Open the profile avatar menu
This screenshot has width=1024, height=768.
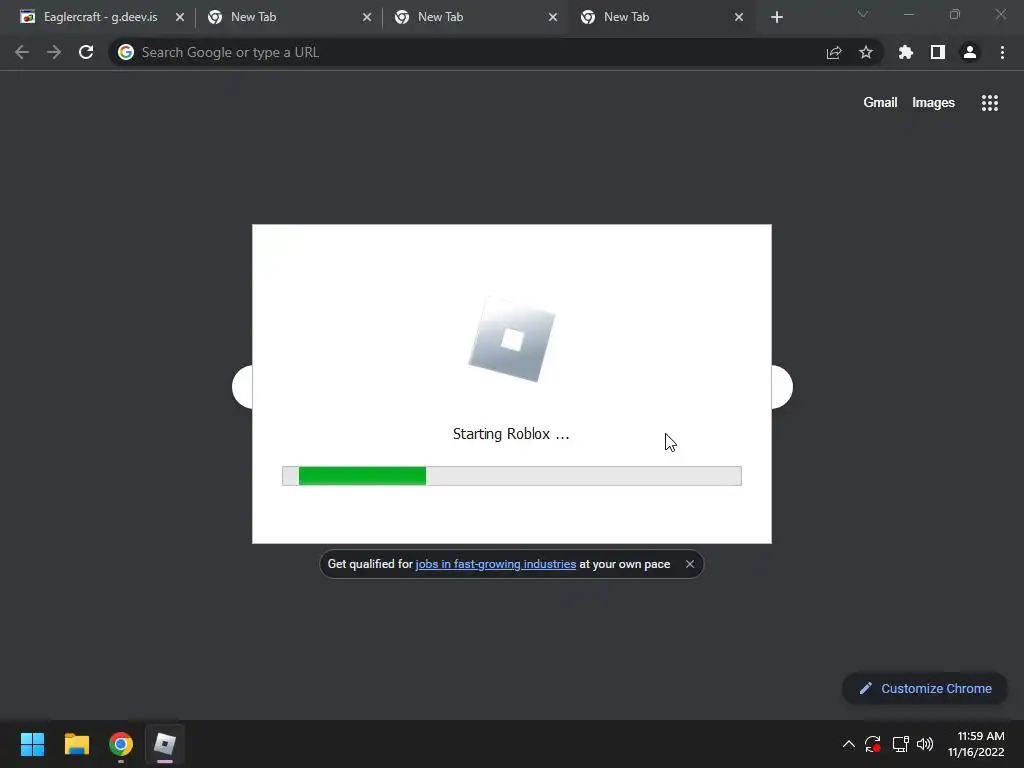(x=970, y=52)
